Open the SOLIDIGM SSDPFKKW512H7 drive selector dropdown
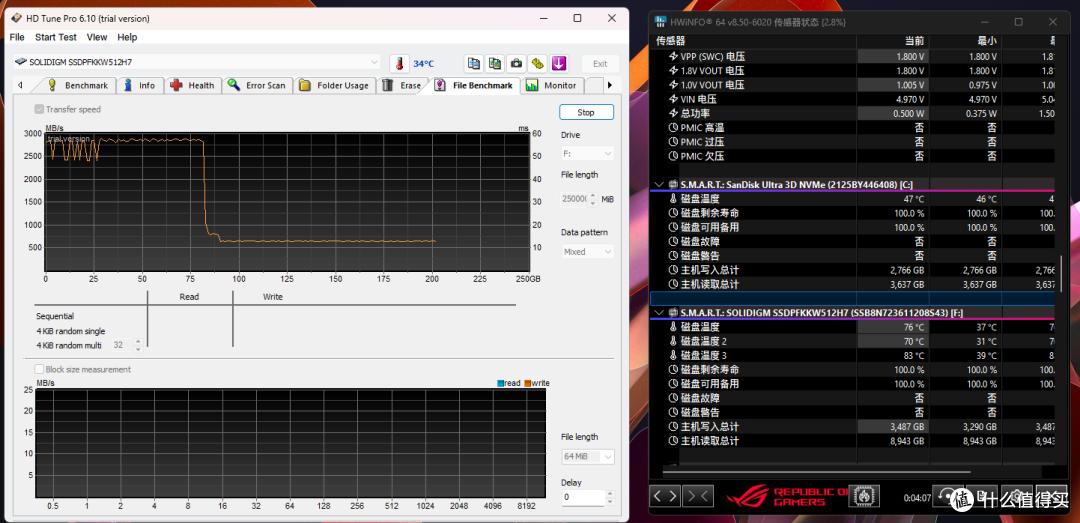1080x523 pixels. (197, 62)
